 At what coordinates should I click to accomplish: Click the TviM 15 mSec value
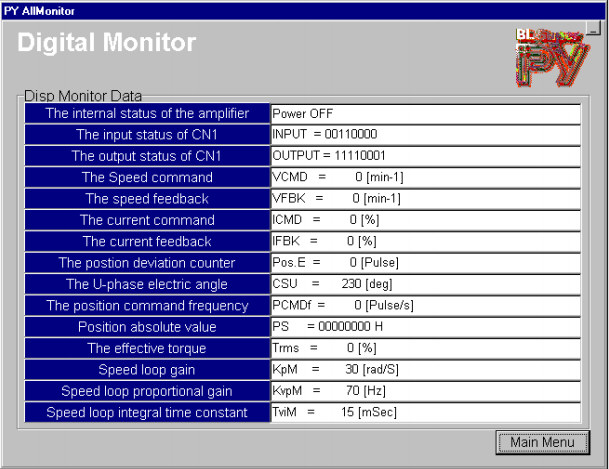pos(425,412)
